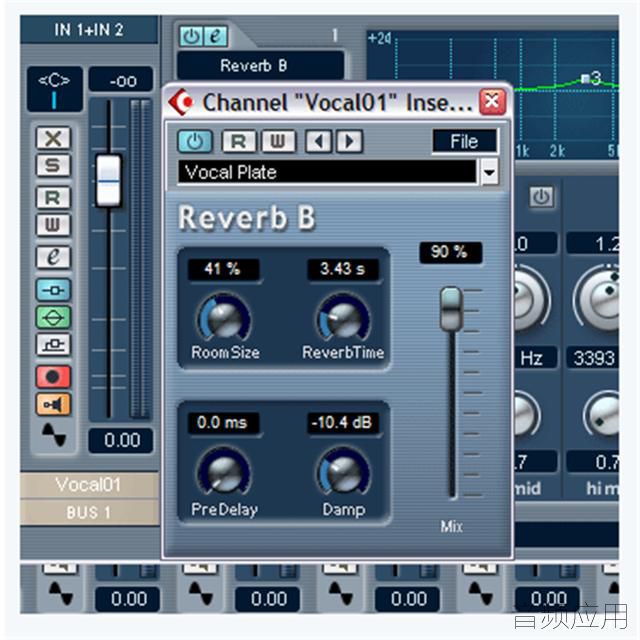Click the Damp value field -10.4 dB
This screenshot has height=640, width=640.
pyautogui.click(x=343, y=422)
